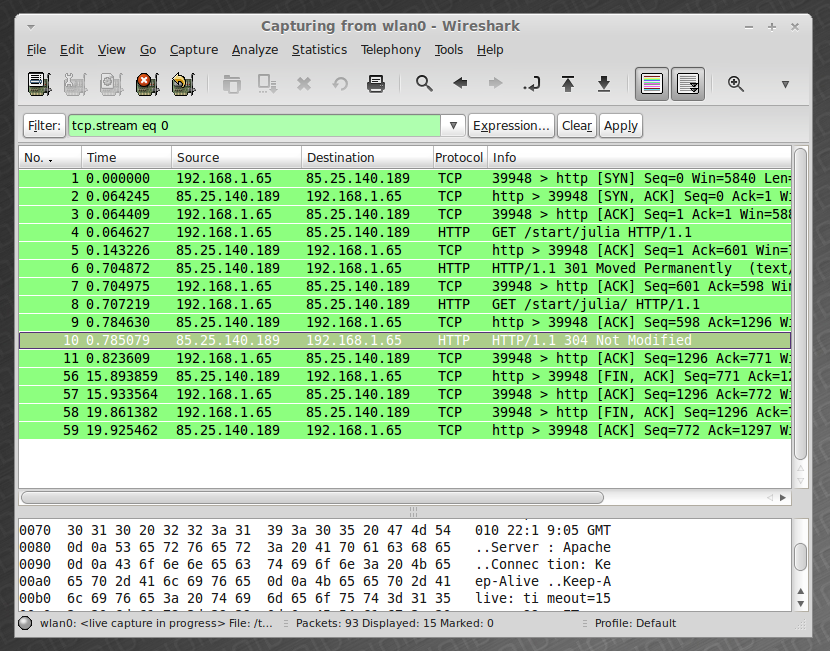Click the reload capture file icon
Image resolution: width=830 pixels, height=651 pixels.
point(340,84)
